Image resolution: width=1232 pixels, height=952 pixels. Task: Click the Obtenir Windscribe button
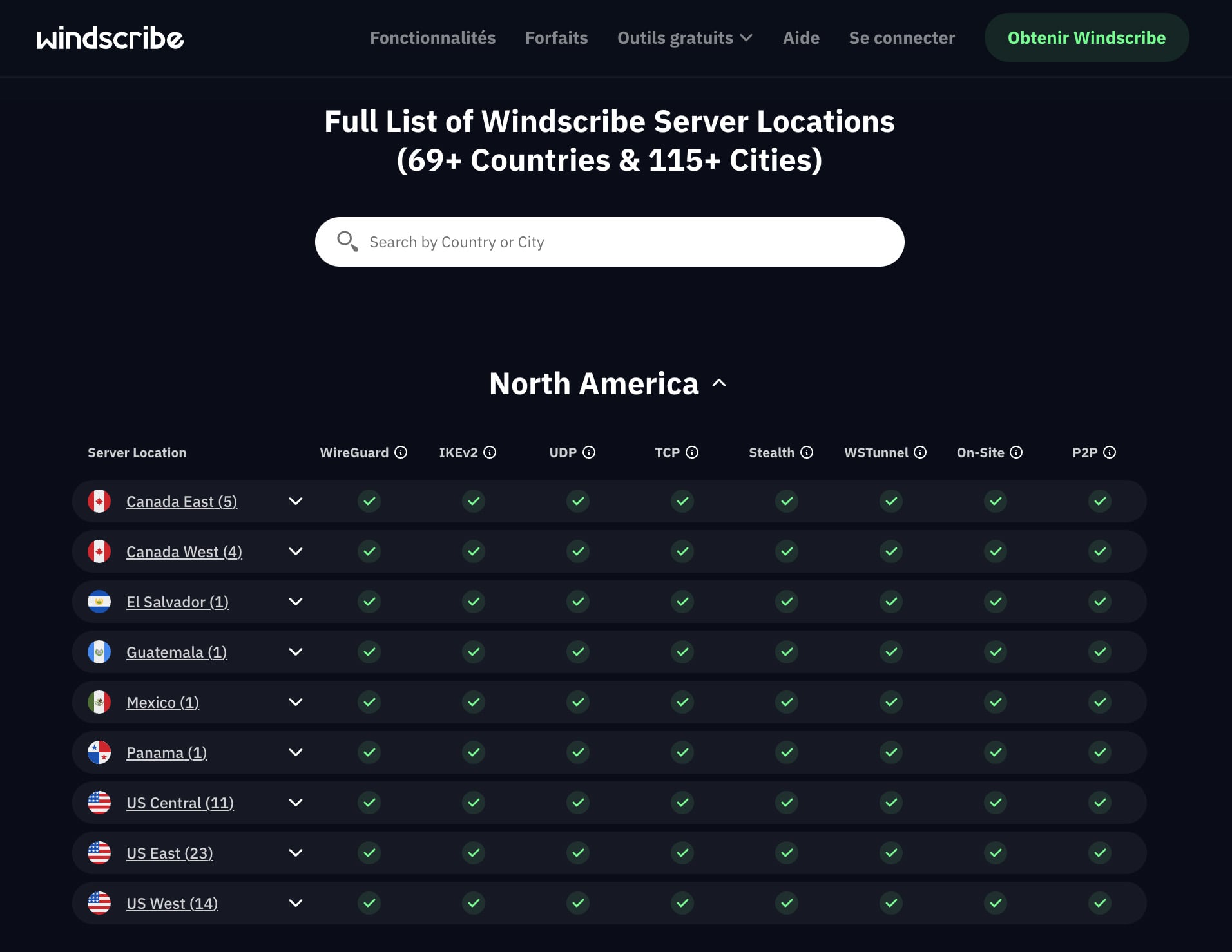tap(1086, 37)
